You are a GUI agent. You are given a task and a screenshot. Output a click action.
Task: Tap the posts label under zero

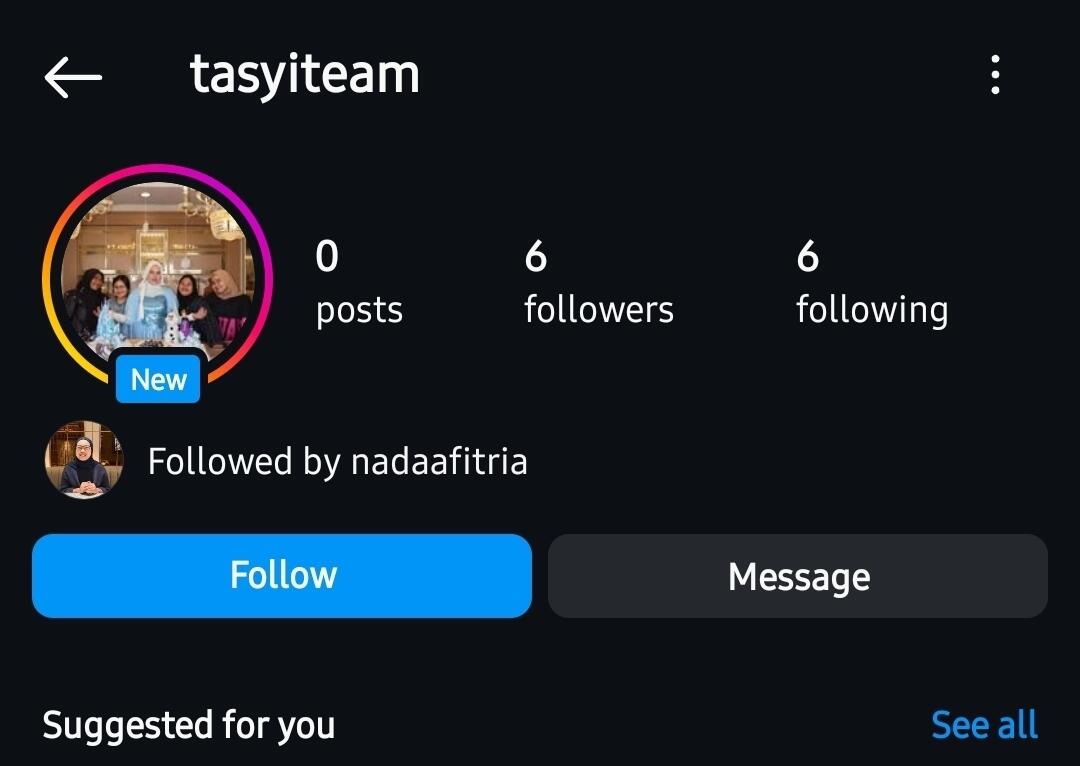pos(359,311)
